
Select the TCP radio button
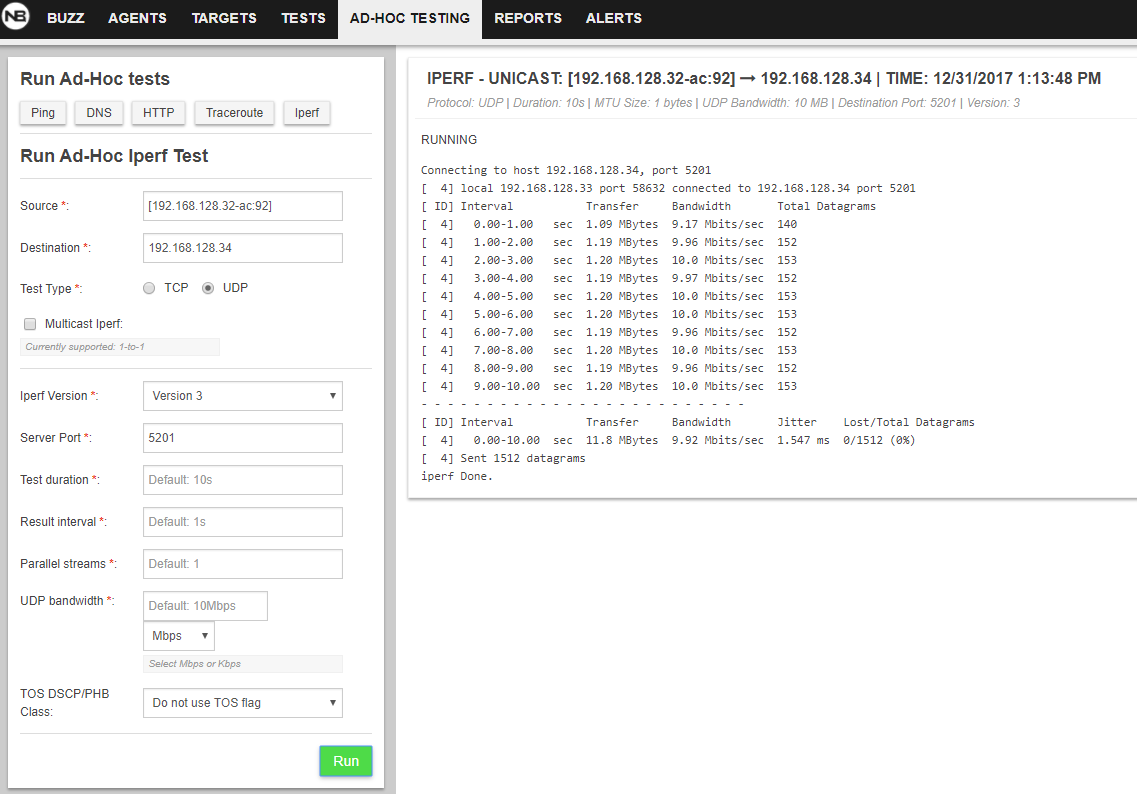[149, 288]
